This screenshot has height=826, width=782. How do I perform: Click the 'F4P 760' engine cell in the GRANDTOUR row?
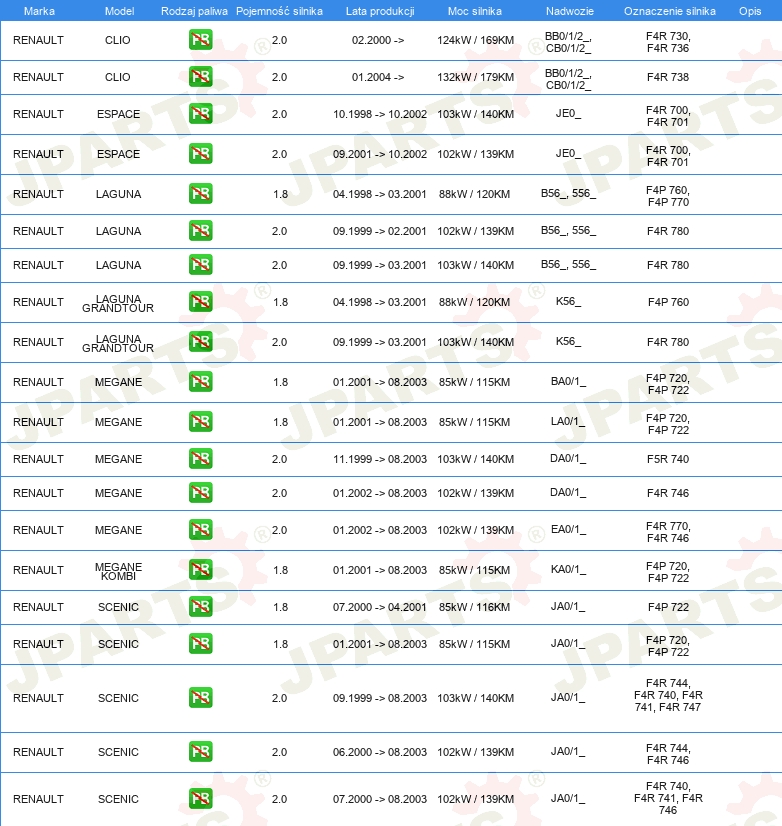(x=668, y=302)
